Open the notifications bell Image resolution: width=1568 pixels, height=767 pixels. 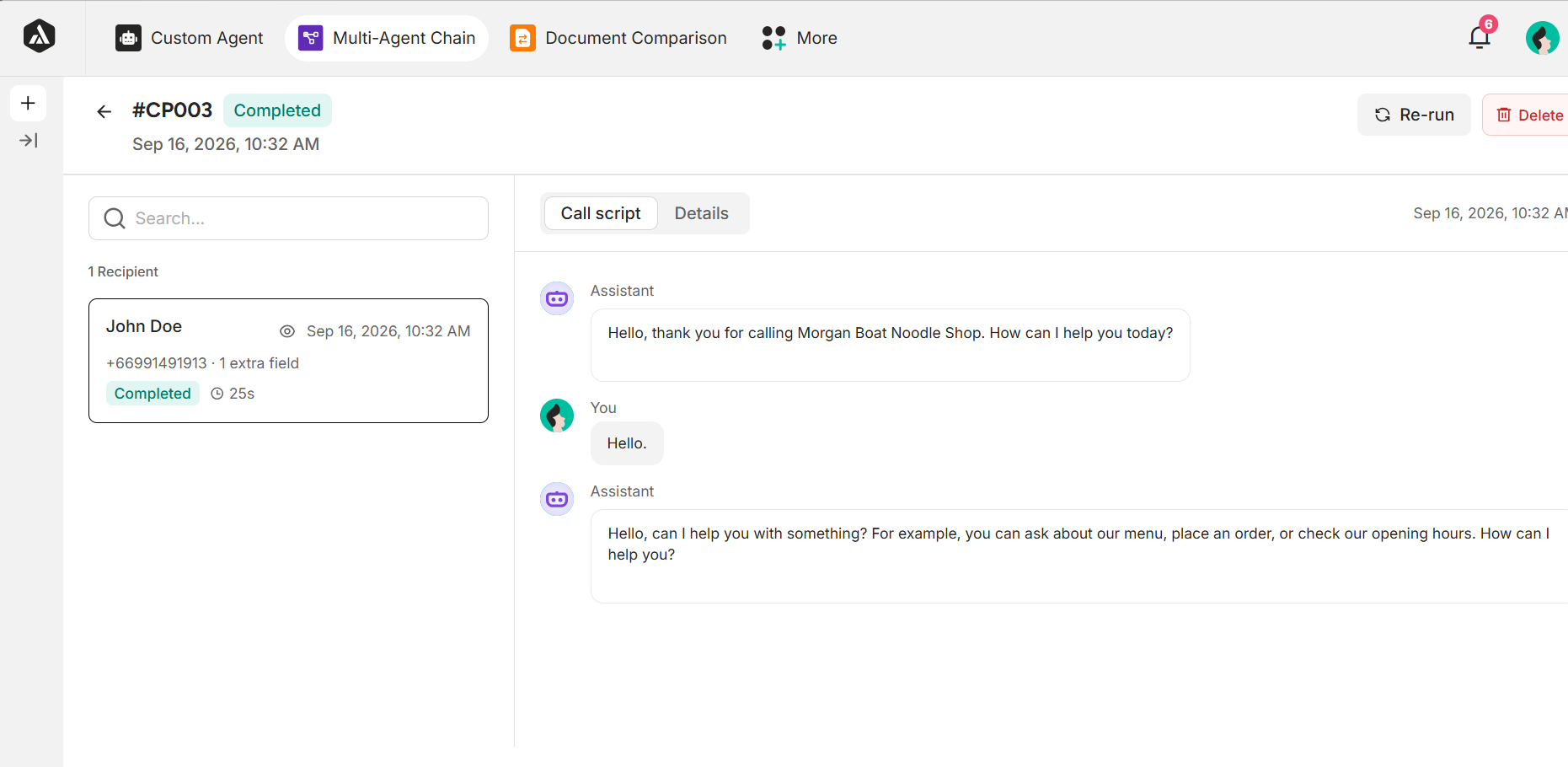[1480, 37]
